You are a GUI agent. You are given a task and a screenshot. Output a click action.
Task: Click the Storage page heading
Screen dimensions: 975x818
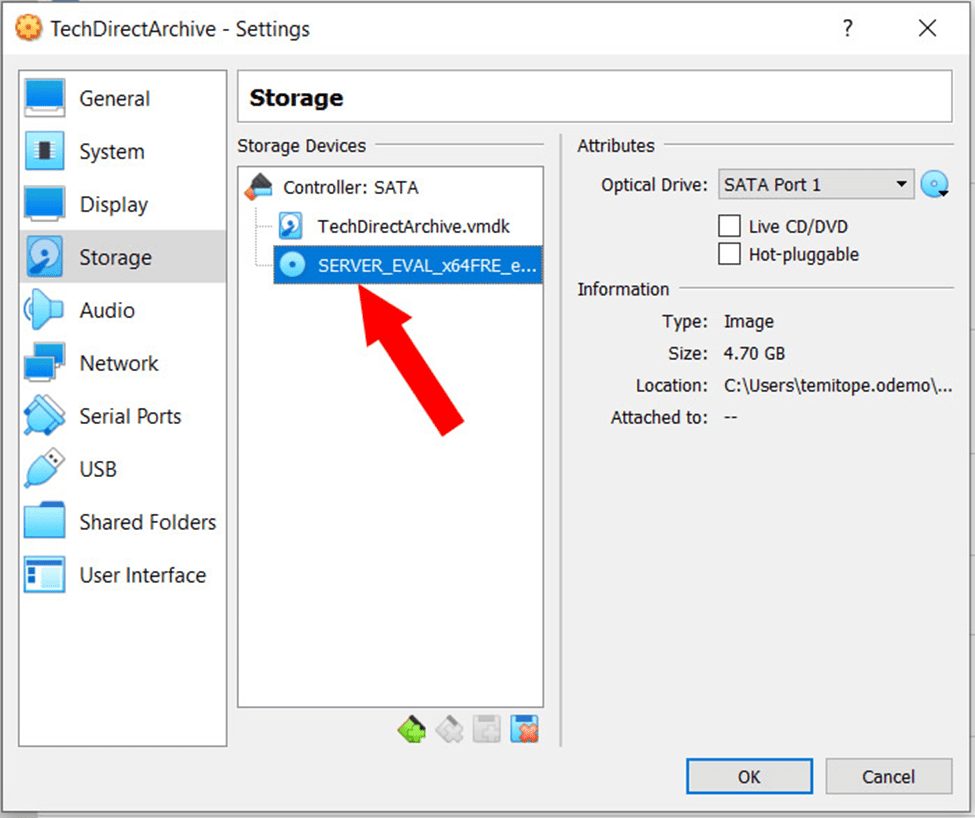coord(296,98)
